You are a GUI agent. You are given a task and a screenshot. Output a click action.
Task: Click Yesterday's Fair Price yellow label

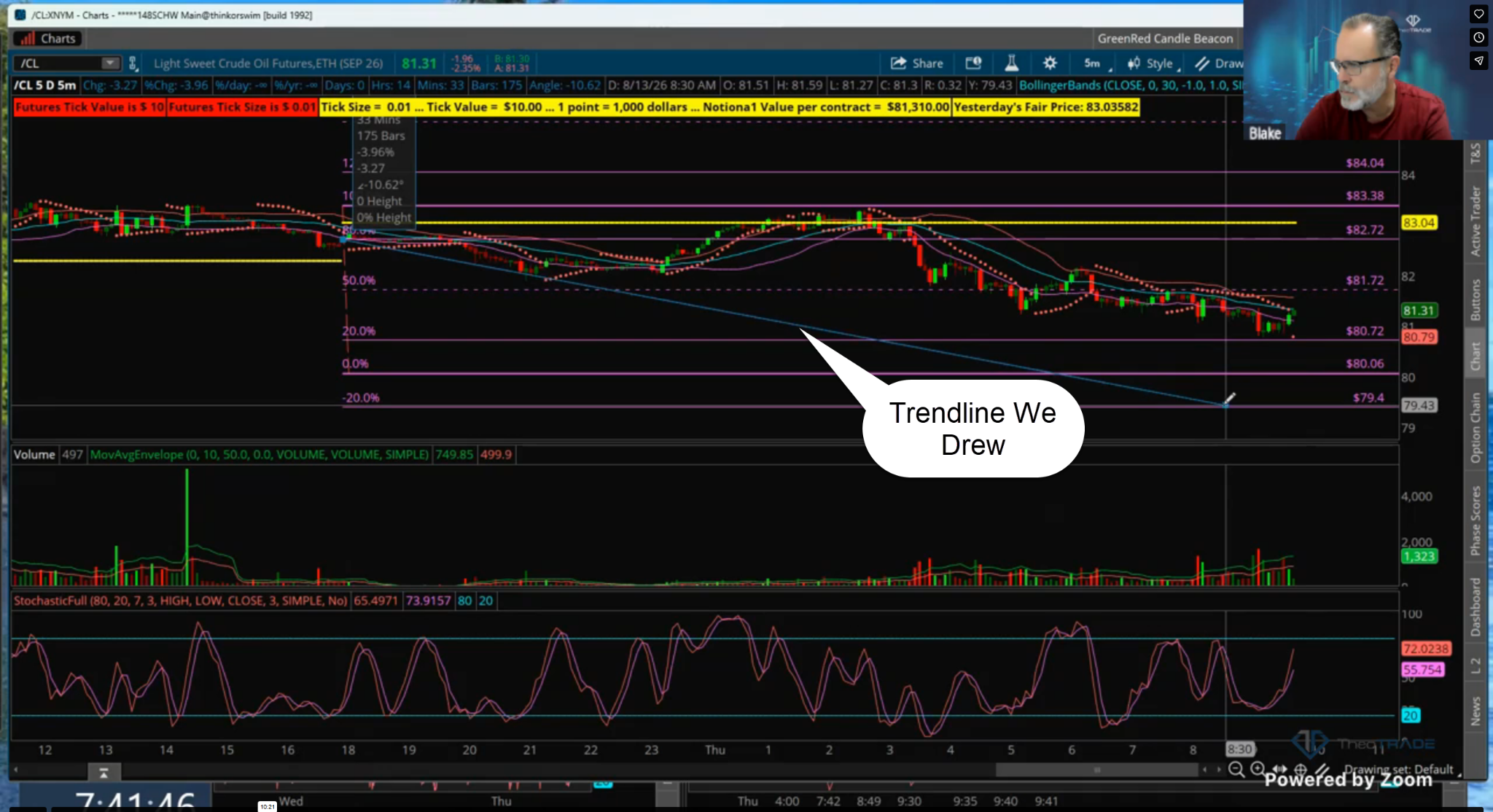[1046, 107]
